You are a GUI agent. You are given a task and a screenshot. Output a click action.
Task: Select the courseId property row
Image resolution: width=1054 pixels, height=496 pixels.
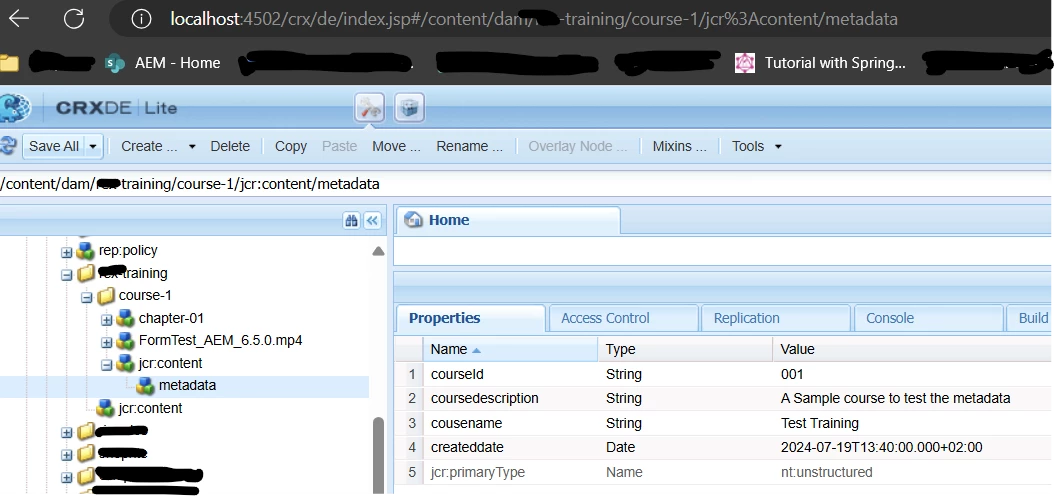(725, 374)
